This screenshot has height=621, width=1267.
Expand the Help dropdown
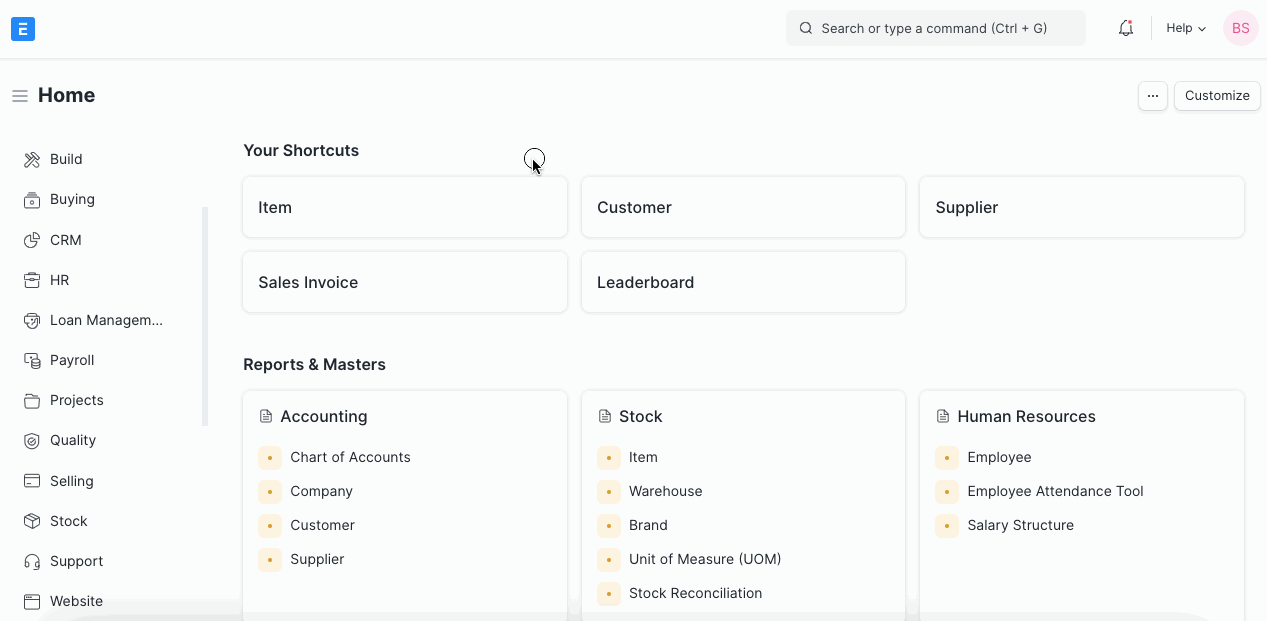[x=1186, y=29]
